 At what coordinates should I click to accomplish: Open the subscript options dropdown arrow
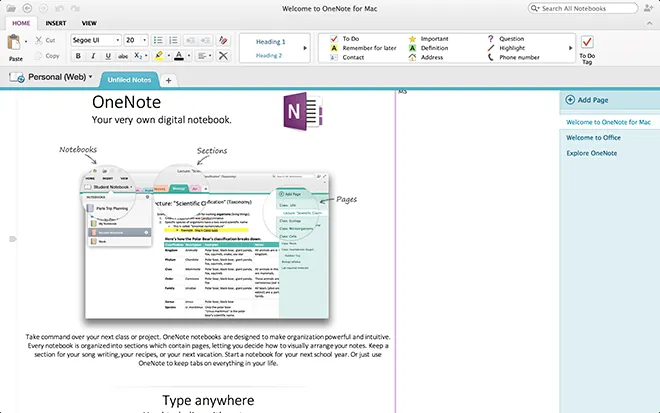click(146, 56)
